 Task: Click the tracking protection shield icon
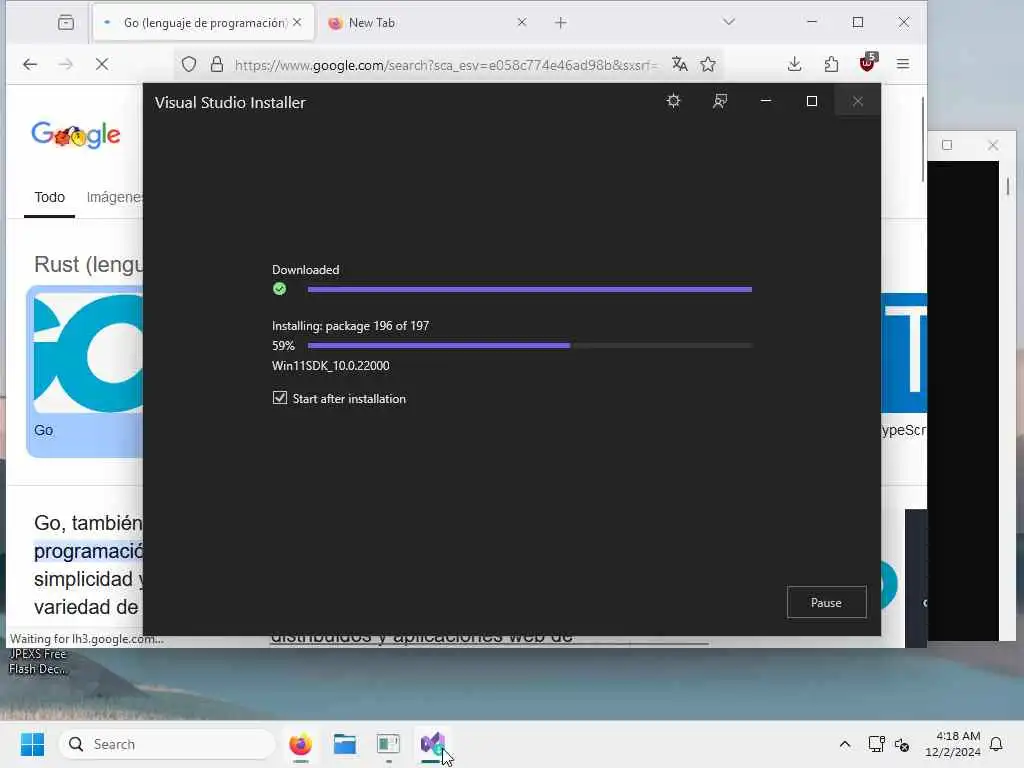tap(189, 64)
